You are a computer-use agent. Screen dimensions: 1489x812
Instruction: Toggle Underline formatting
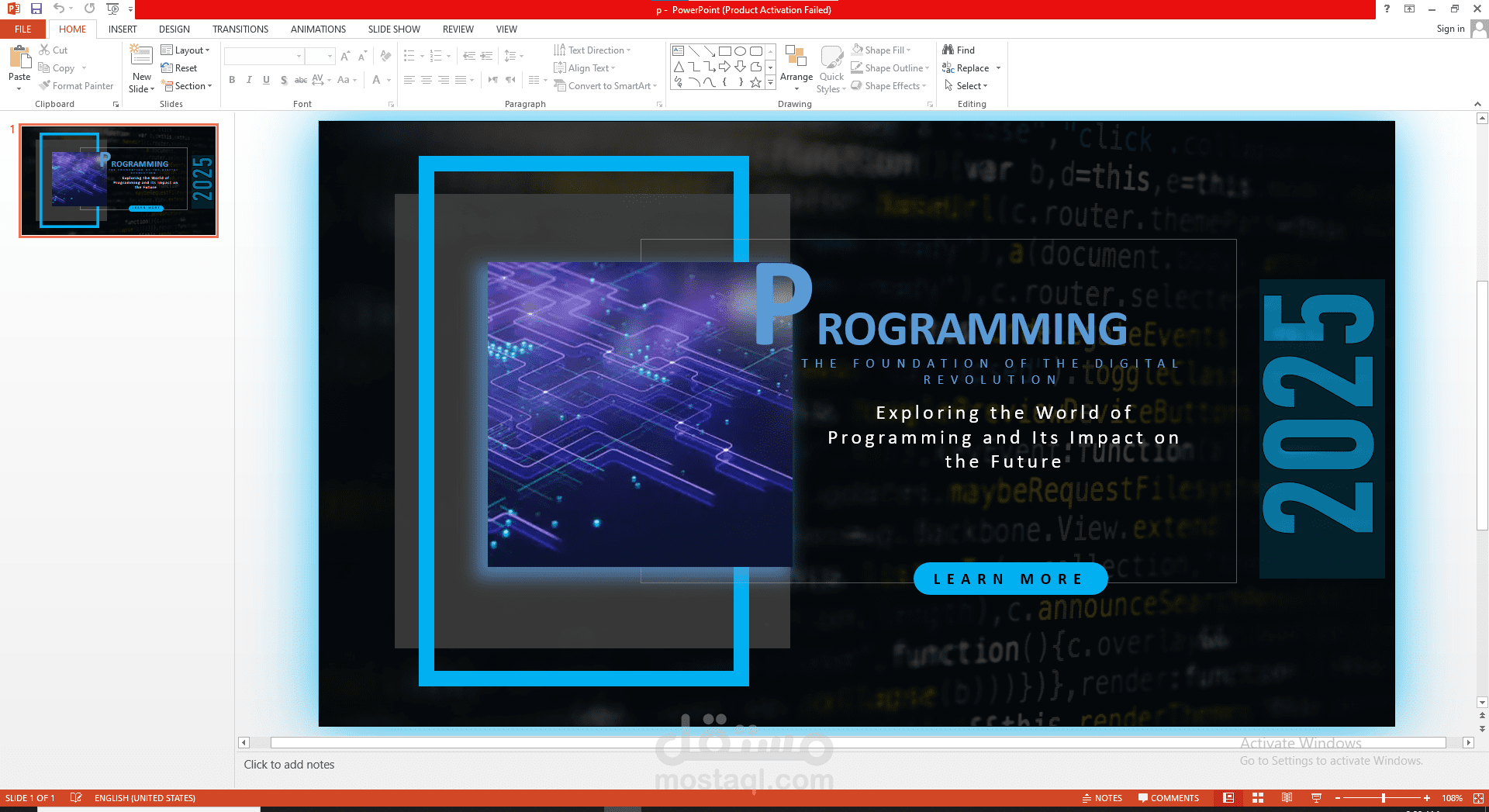click(266, 80)
